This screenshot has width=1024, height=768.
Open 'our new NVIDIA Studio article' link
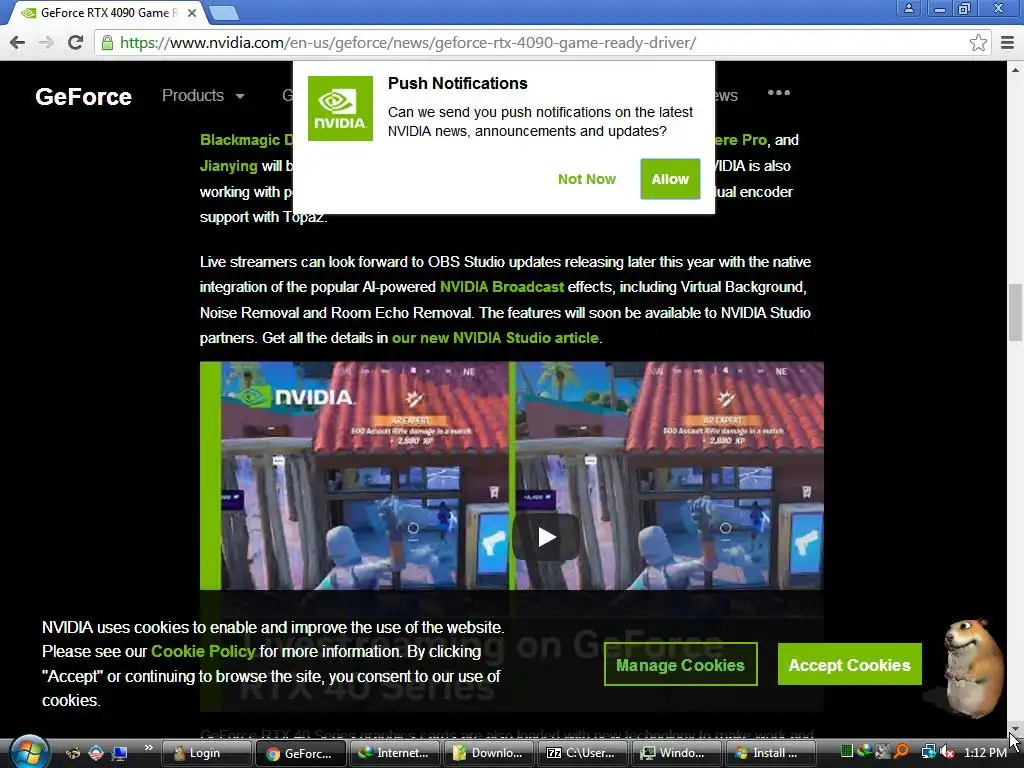pos(495,338)
